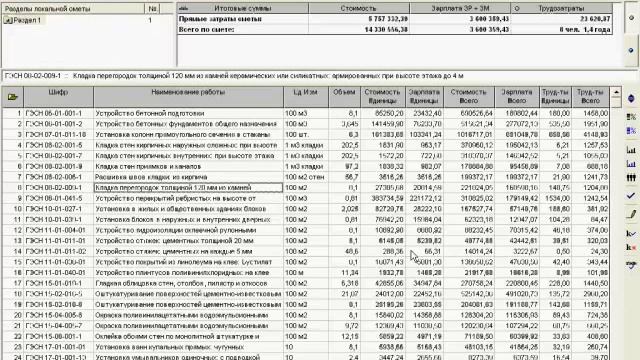Click code ГЭСН 15-04-005-6 in row 20
Viewport: 640px width, 360px height.
pyautogui.click(x=53, y=315)
